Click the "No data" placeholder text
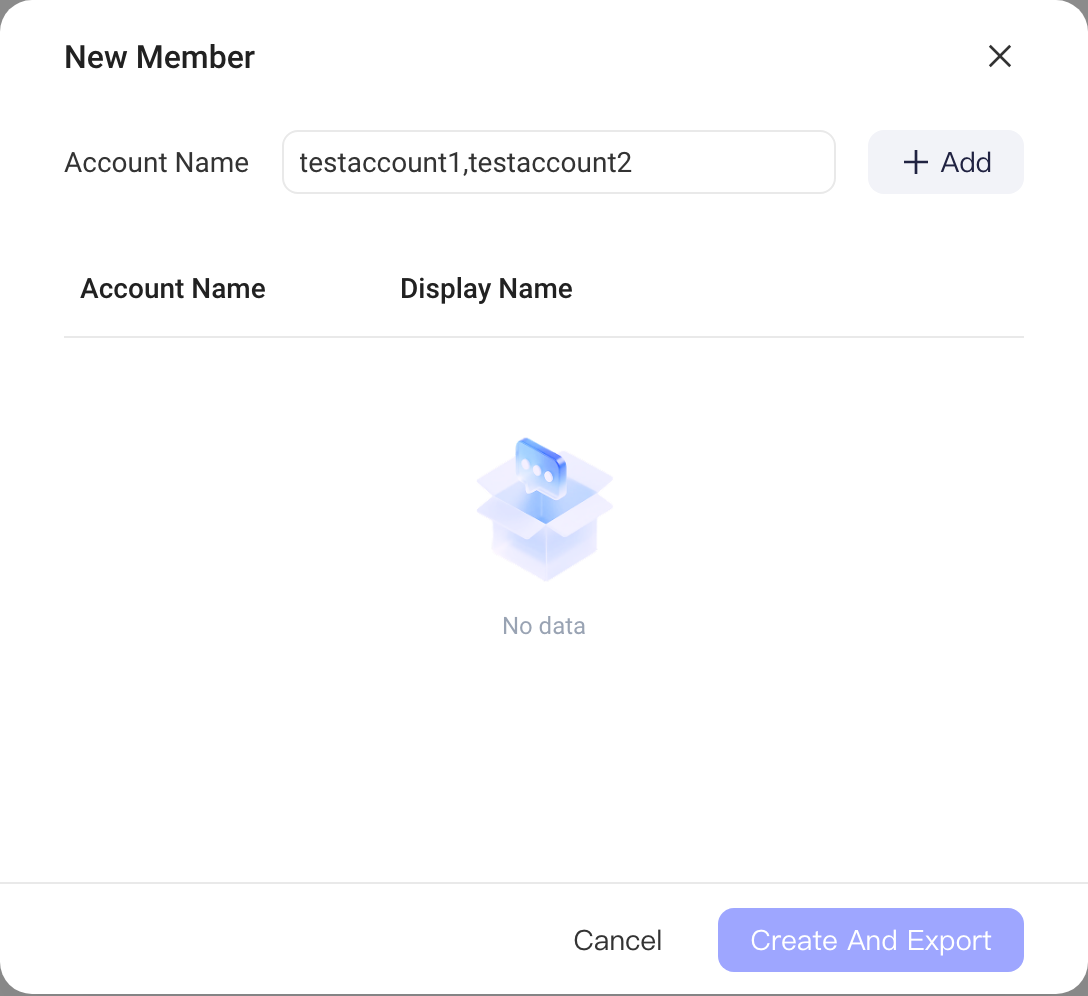1088x996 pixels. [544, 626]
